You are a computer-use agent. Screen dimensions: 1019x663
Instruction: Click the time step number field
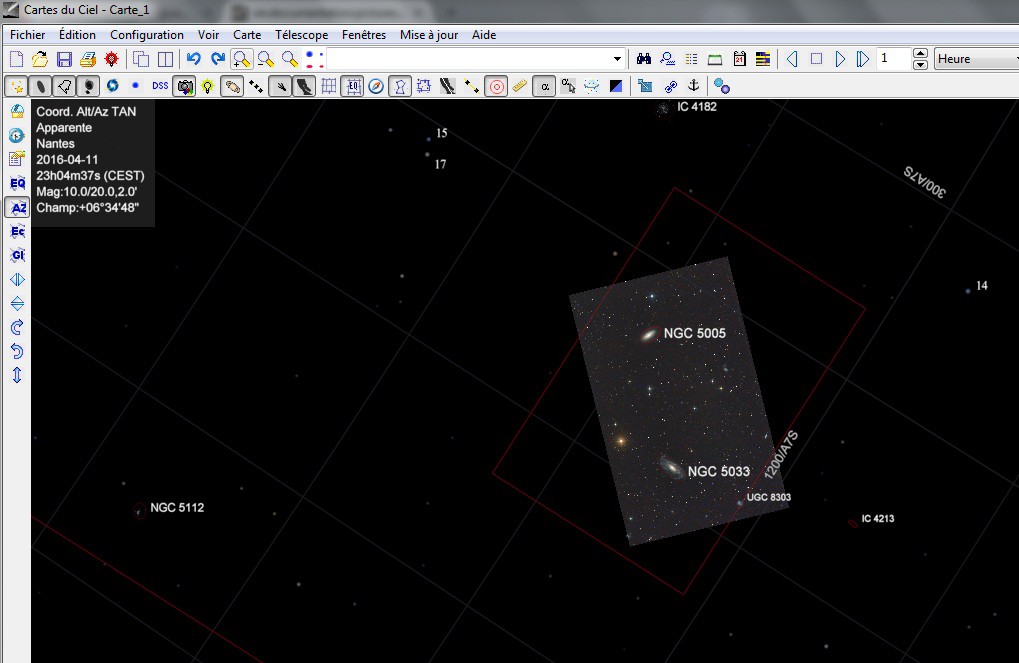894,59
